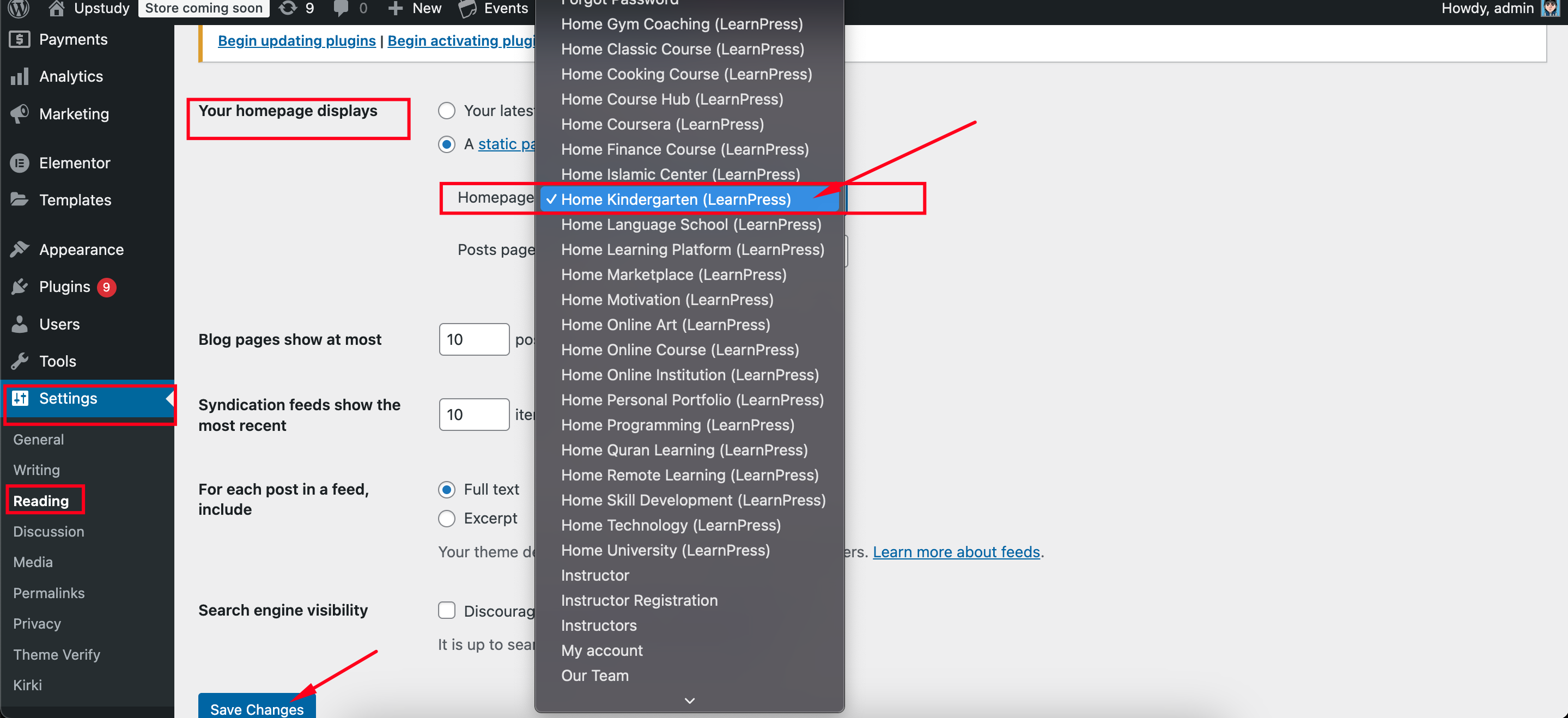
Task: Open the Permalinks settings submenu
Action: click(x=48, y=593)
